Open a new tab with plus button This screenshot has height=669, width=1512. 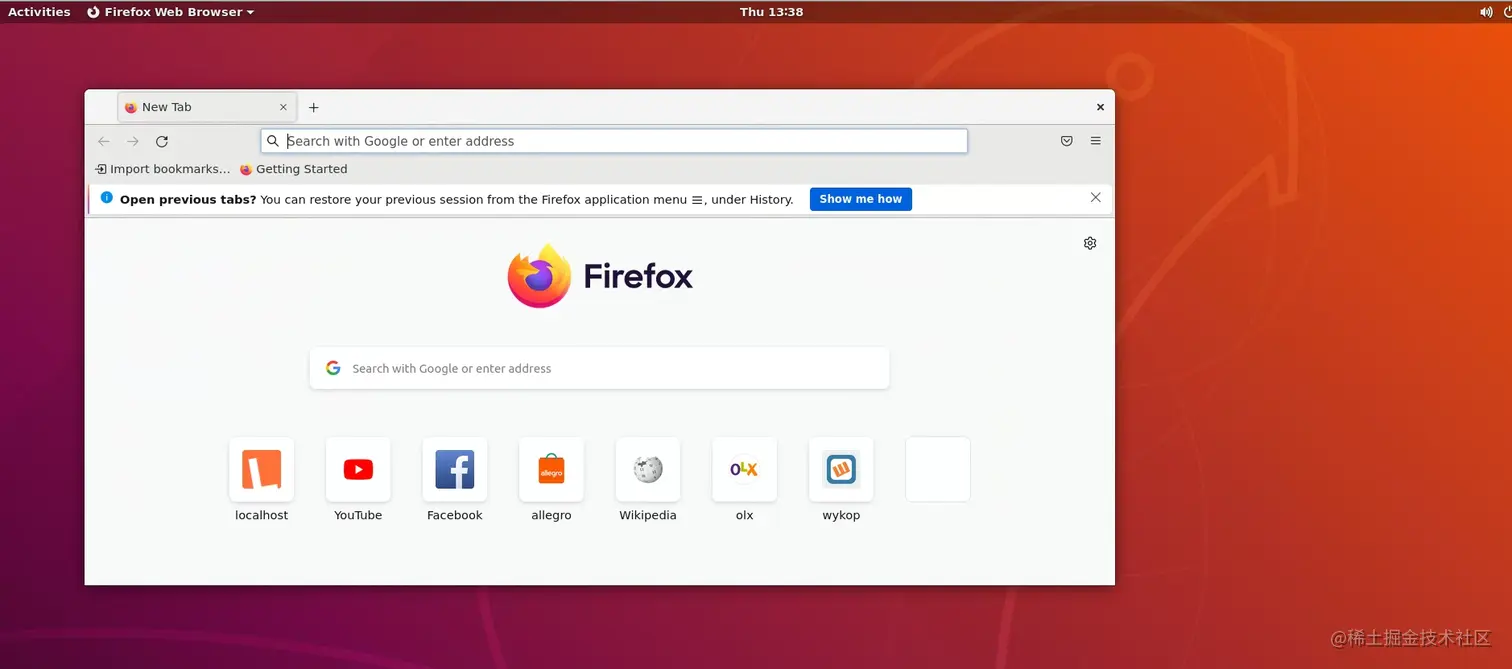pyautogui.click(x=313, y=107)
